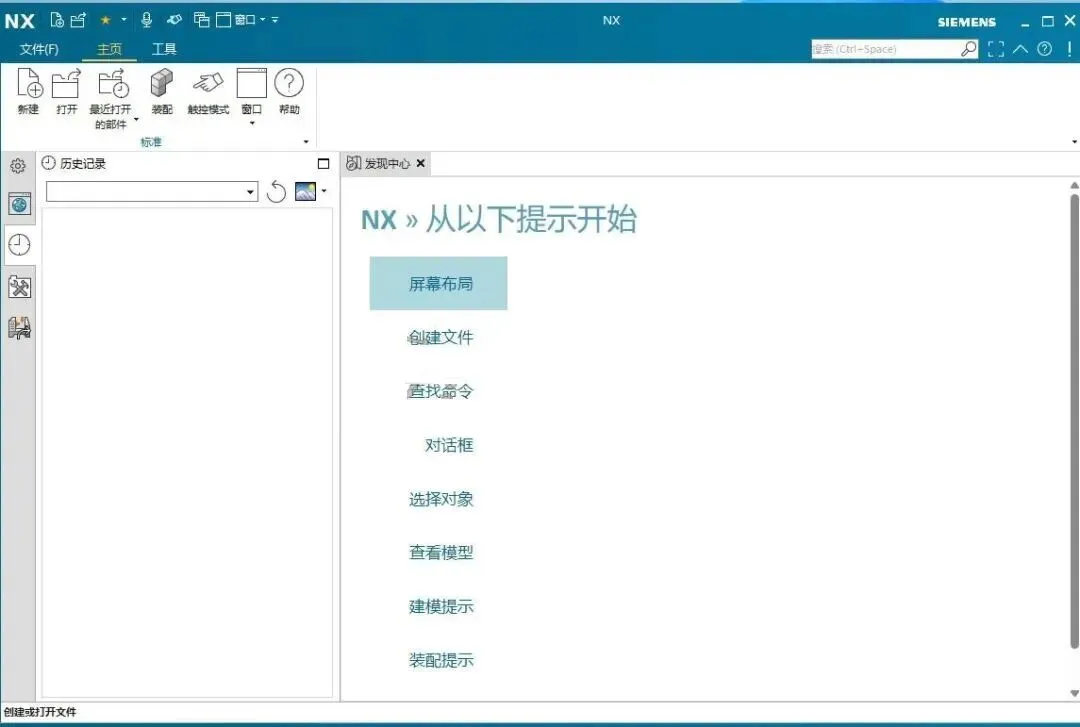1080x727 pixels.
Task: Click the search magnifier icon
Action: [x=968, y=49]
